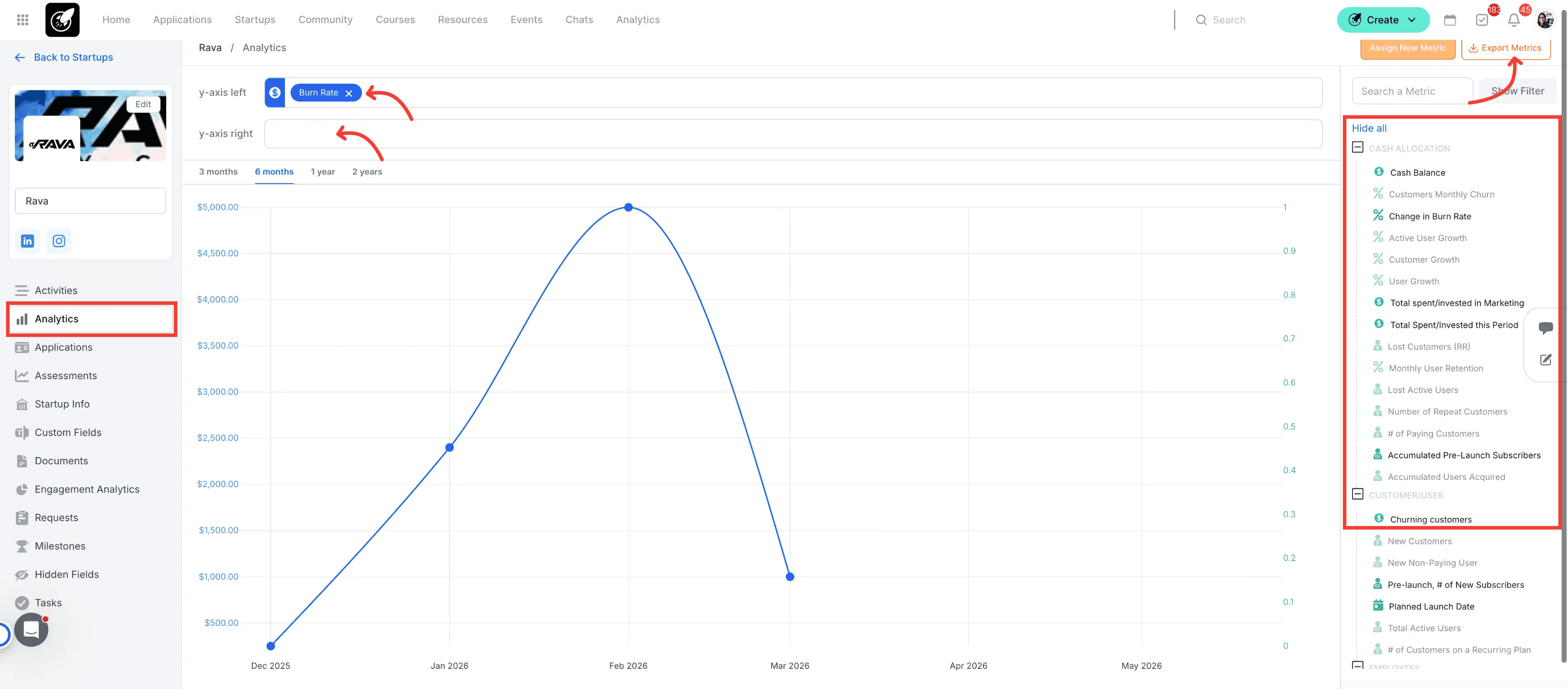Click the Jan 2026 chart data point
The image size is (1568, 689).
(x=449, y=448)
